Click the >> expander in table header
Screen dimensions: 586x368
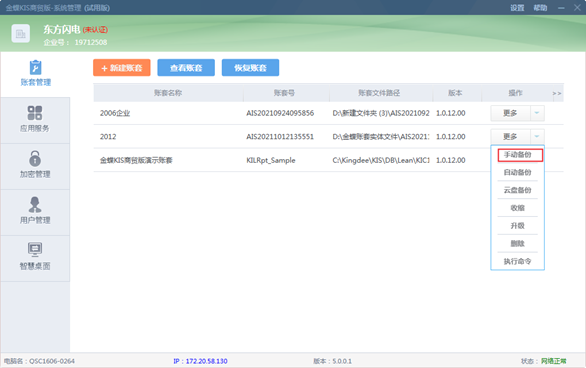557,93
